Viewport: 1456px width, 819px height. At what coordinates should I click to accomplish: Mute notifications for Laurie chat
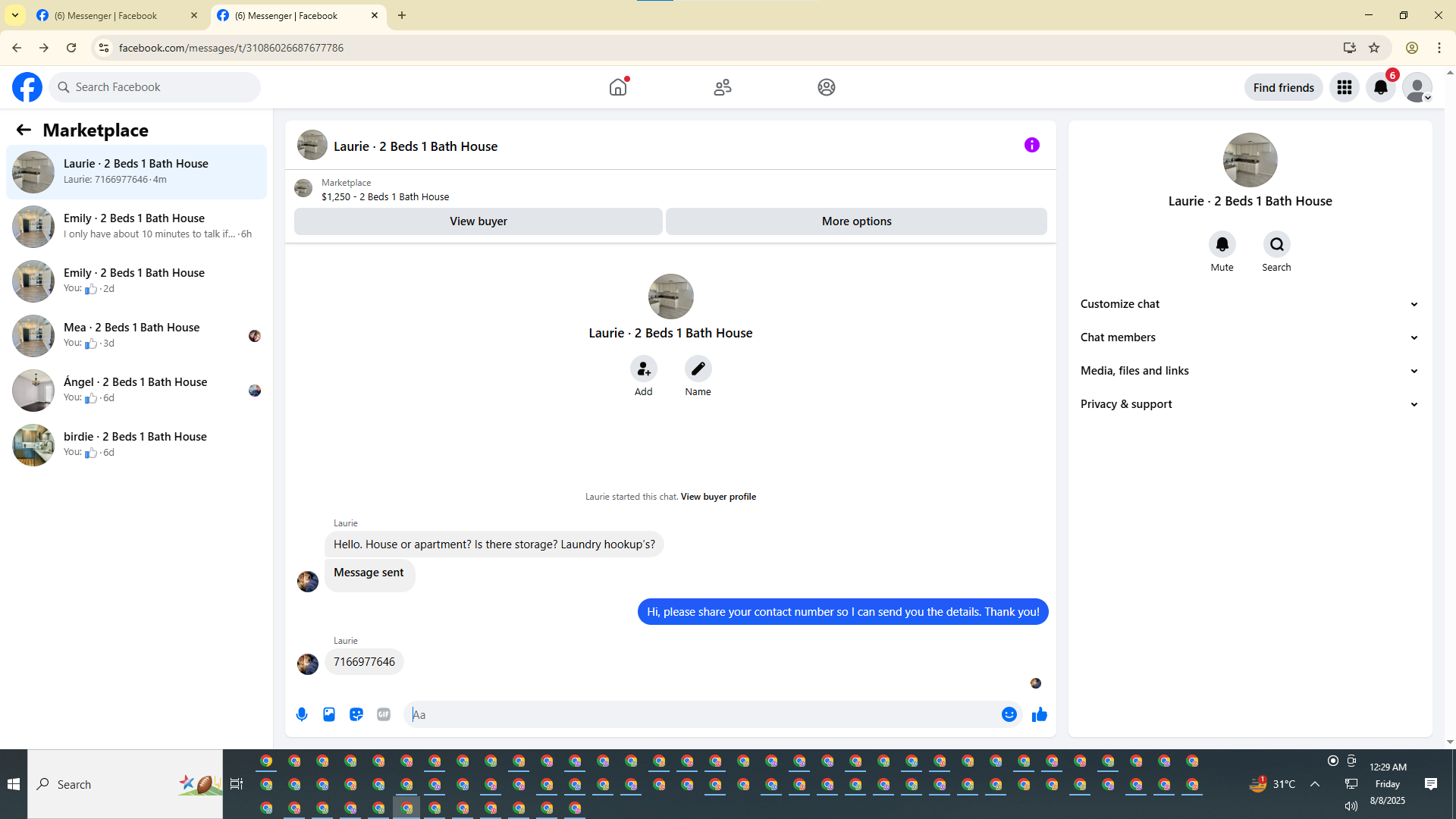[1222, 245]
